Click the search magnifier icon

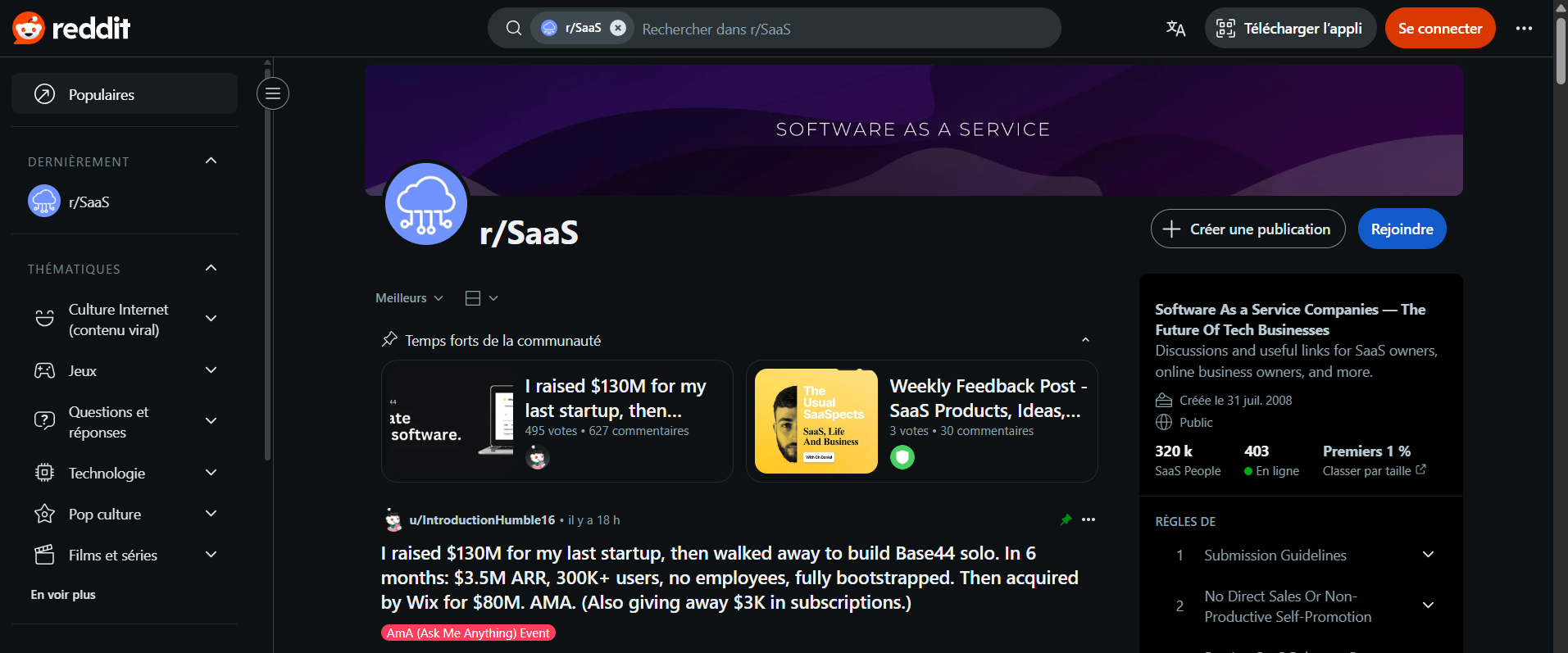(x=513, y=27)
